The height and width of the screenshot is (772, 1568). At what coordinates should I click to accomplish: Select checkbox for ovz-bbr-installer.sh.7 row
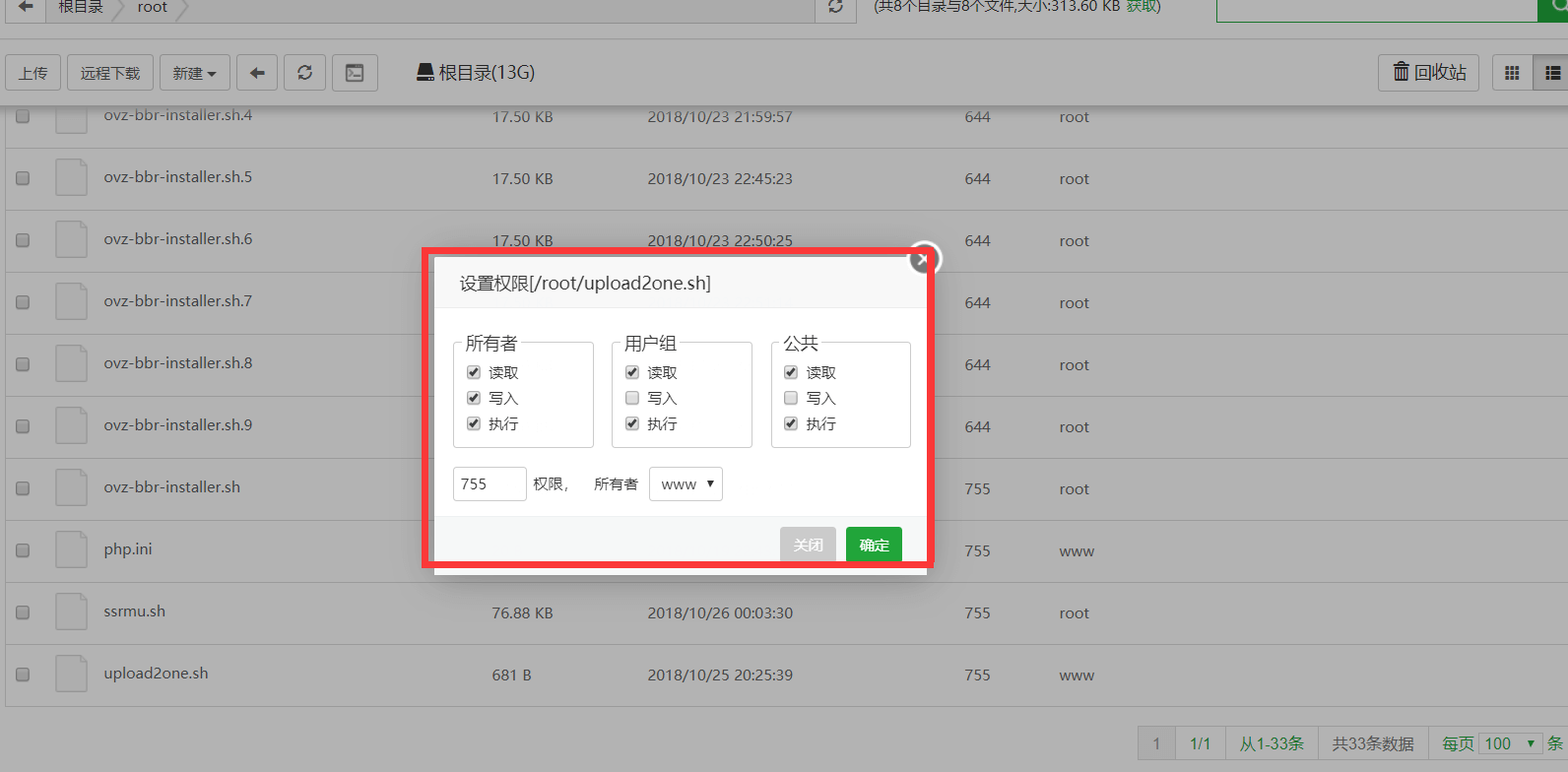[x=23, y=302]
